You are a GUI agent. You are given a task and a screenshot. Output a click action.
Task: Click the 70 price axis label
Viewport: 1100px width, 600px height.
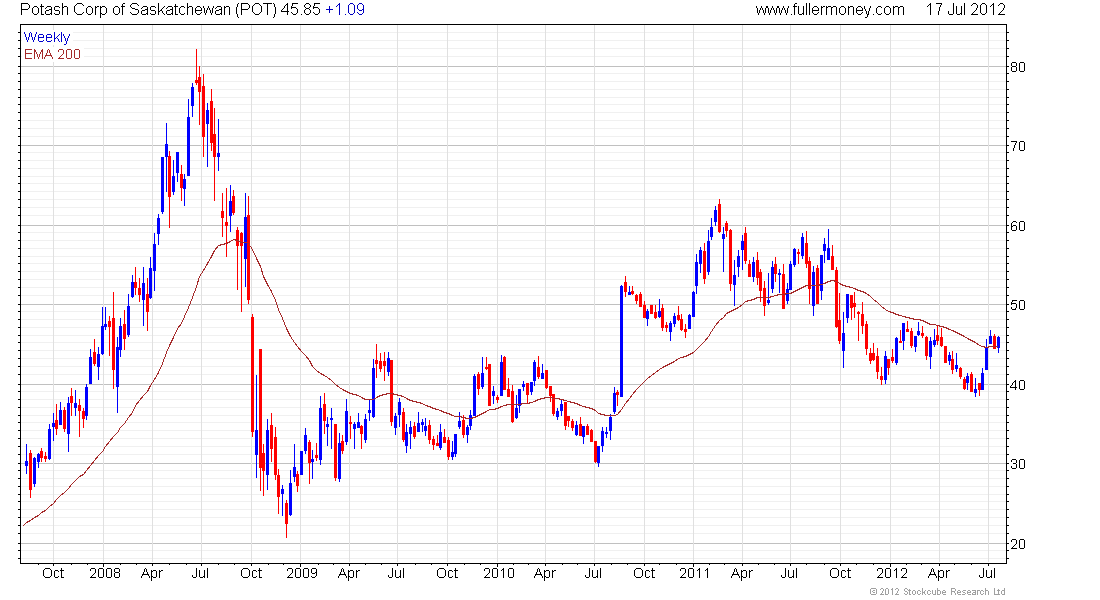point(1017,147)
